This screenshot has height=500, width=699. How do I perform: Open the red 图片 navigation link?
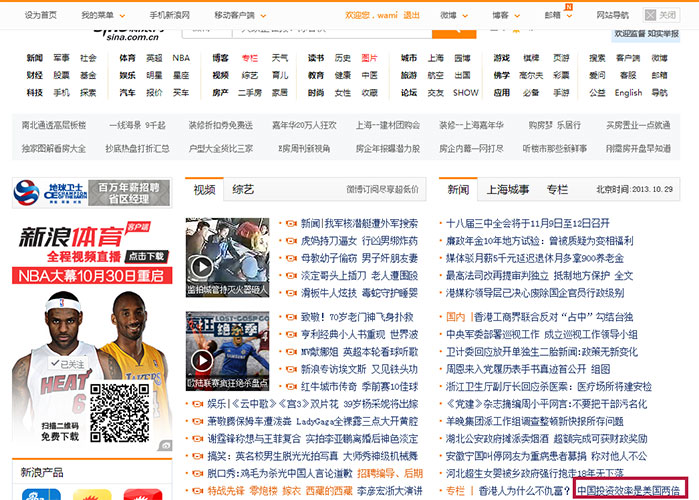pos(369,58)
